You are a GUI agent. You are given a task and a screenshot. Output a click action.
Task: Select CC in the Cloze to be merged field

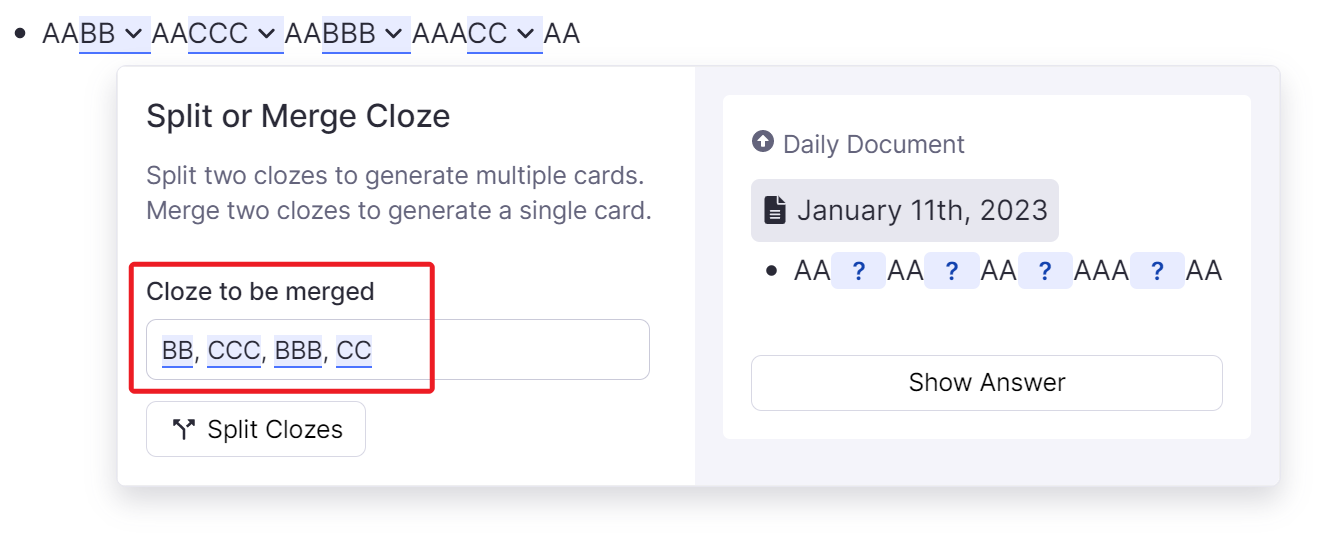coord(354,350)
